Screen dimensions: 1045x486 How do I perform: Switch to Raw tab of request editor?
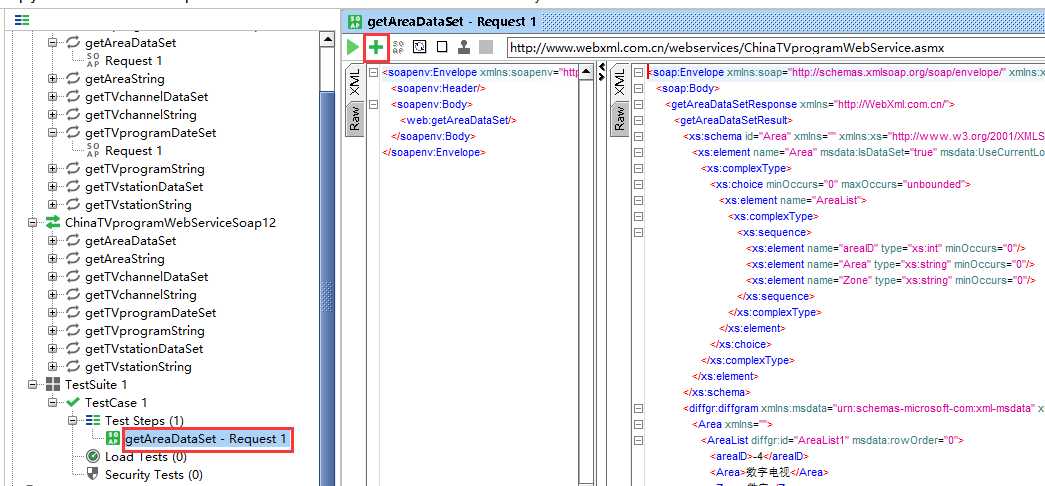click(354, 118)
